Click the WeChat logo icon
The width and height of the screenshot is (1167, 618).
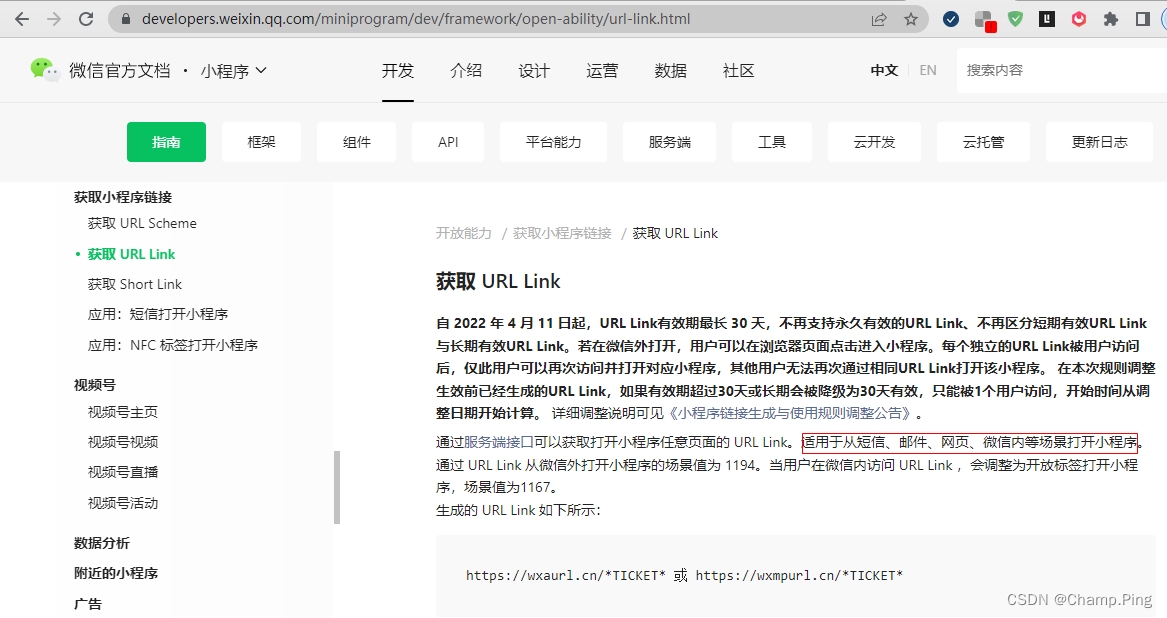pos(45,70)
